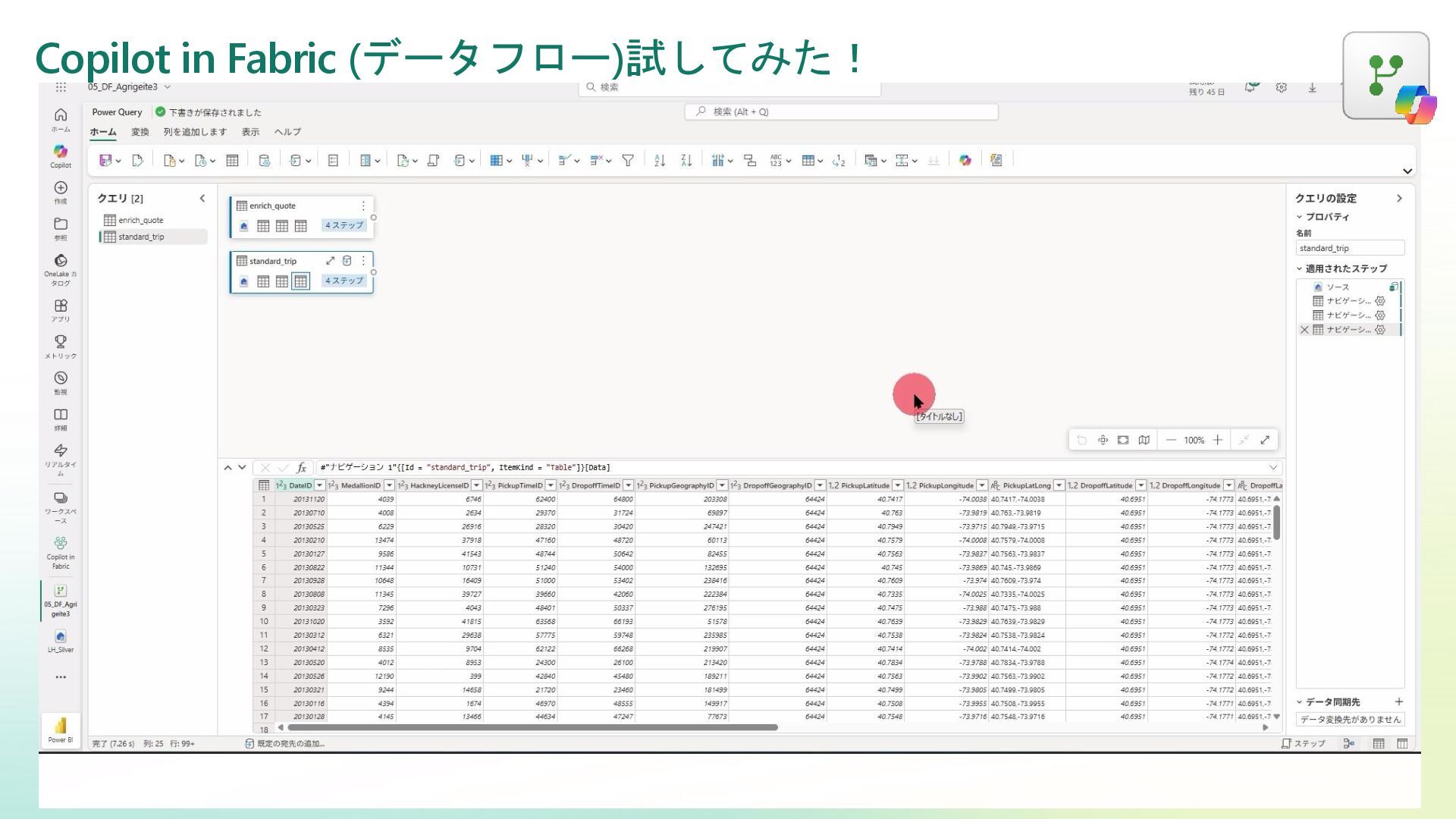Toggle data view grid icon in status bar

click(x=1379, y=743)
